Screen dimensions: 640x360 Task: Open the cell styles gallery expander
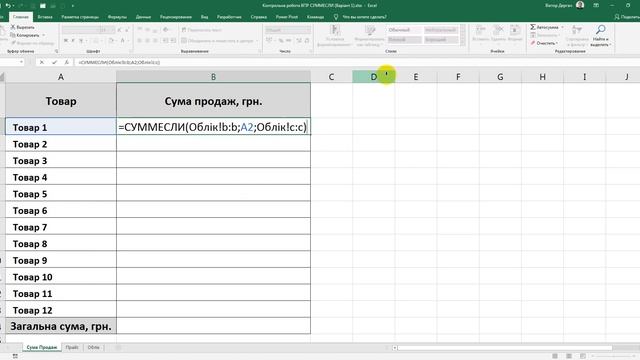point(462,42)
